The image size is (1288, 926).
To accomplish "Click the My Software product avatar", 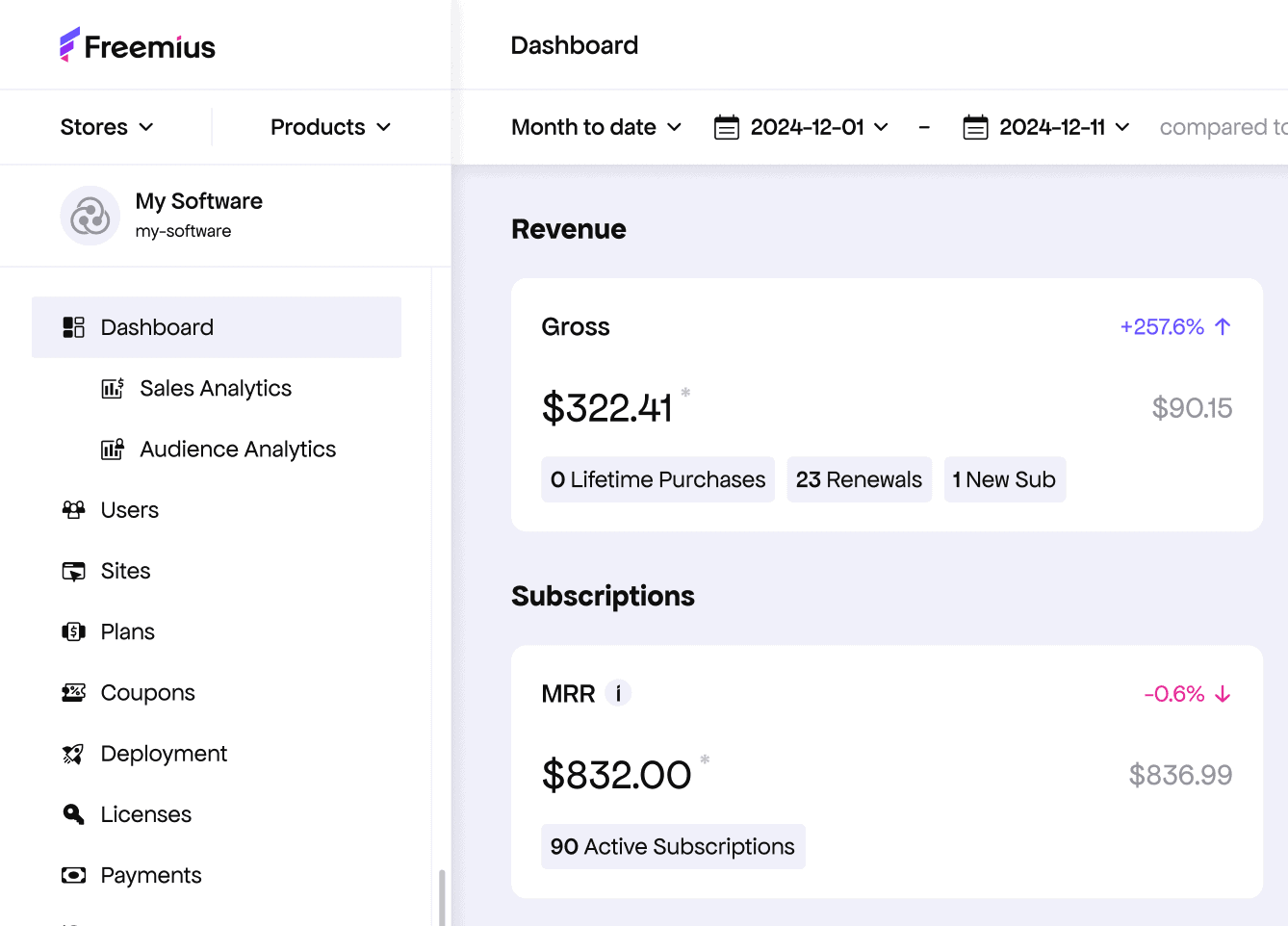I will point(90,216).
